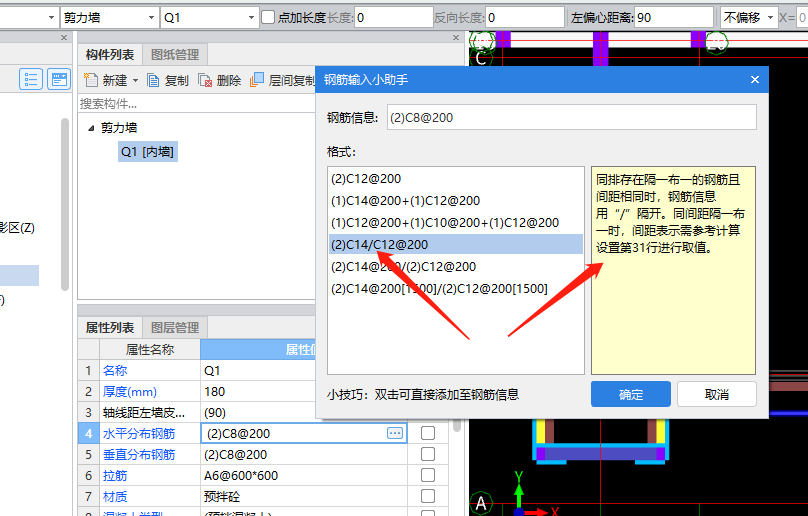Click the 材质 property label
Image resolution: width=808 pixels, height=516 pixels.
[115, 496]
